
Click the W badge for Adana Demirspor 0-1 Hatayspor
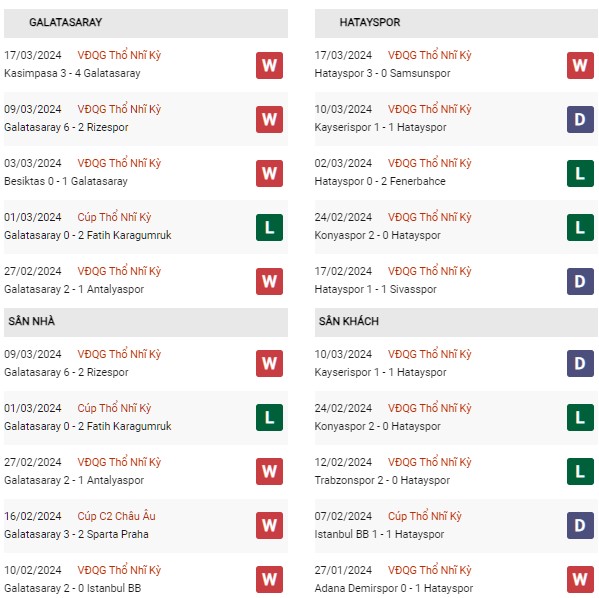[580, 579]
